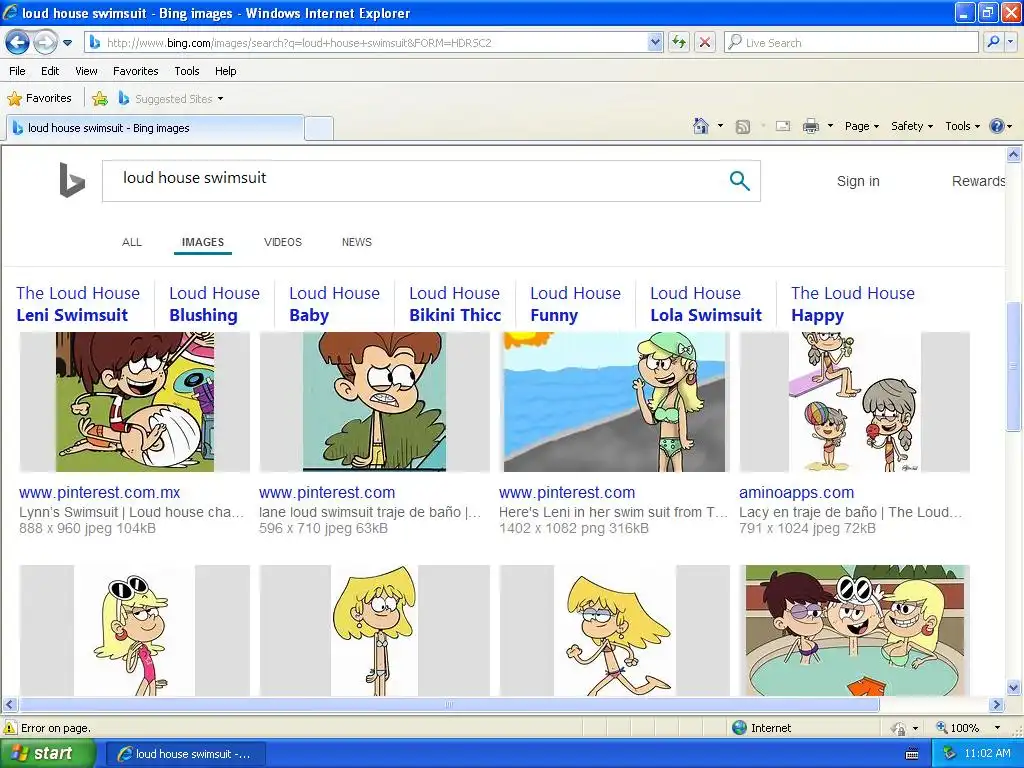
Task: Open the aminoapps.com source link
Action: (797, 492)
